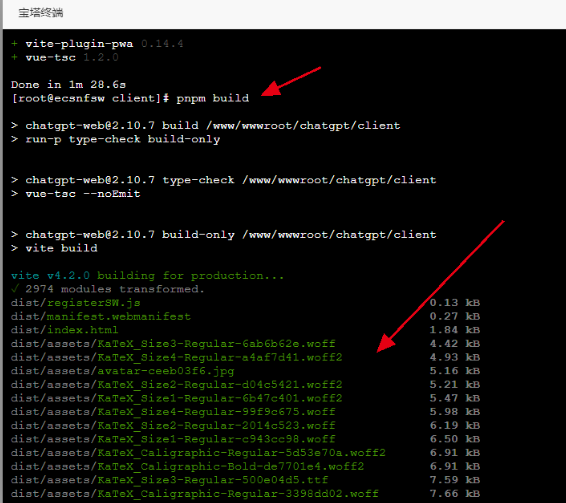The width and height of the screenshot is (566, 503).
Task: Click the '0.13 kB' size value
Action: (x=455, y=303)
